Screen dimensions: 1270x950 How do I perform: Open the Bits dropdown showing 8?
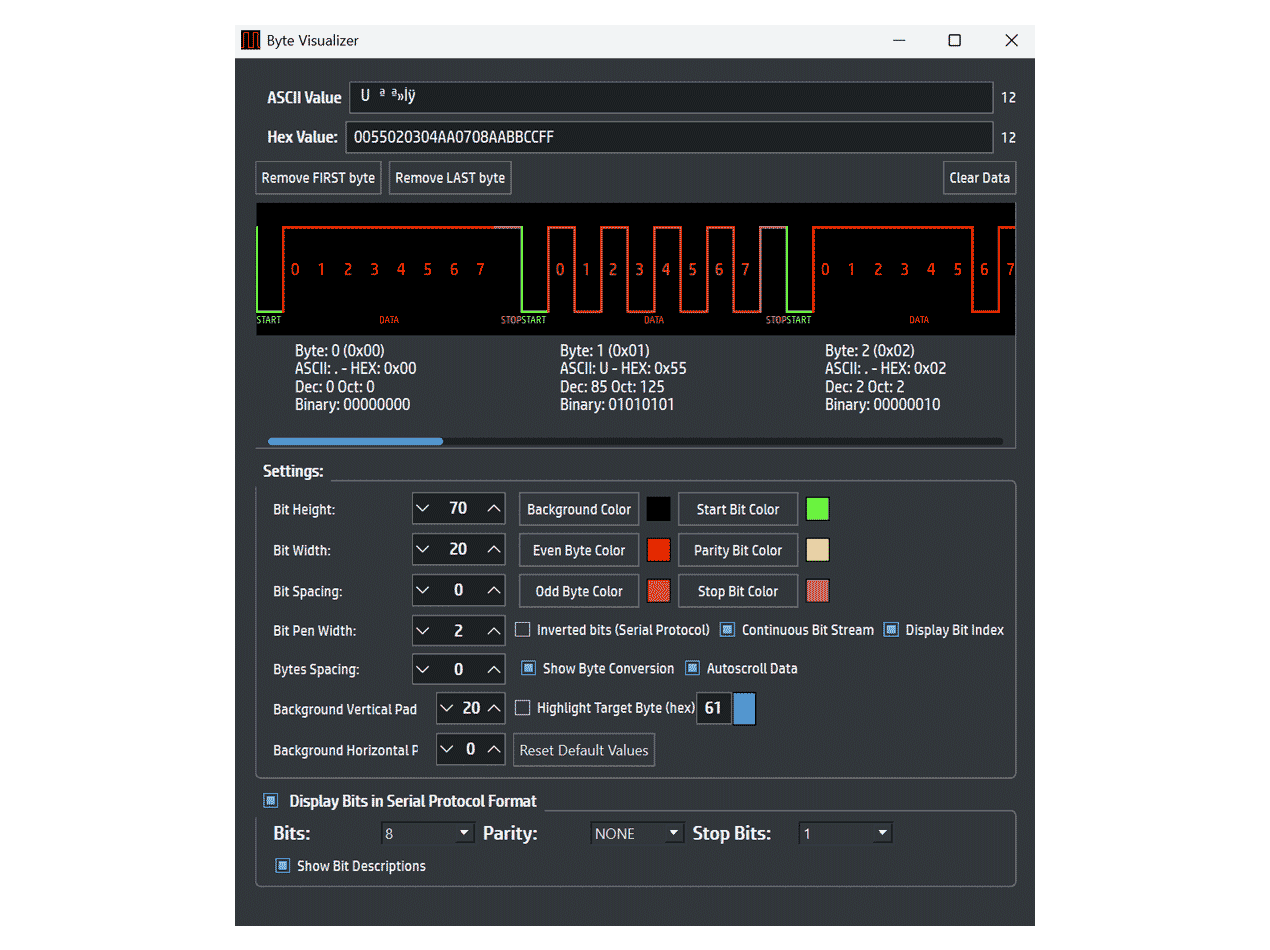(x=428, y=833)
